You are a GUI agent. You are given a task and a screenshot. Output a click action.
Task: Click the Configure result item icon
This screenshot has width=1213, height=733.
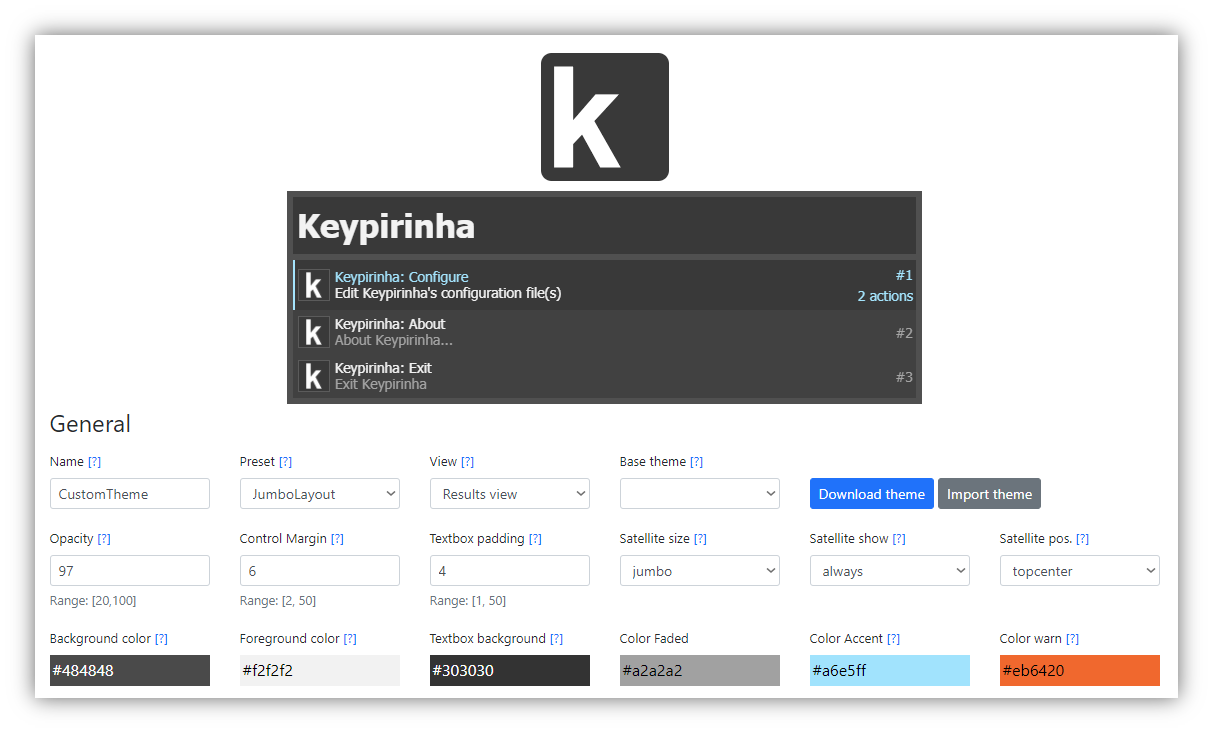point(313,286)
